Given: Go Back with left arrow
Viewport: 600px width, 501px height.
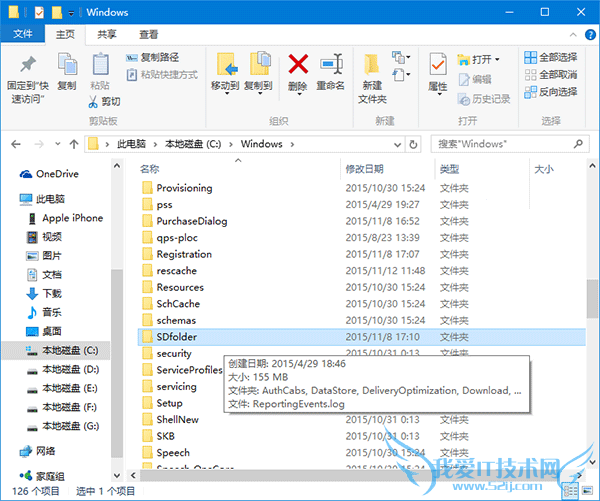Looking at the screenshot, I should coord(16,144).
